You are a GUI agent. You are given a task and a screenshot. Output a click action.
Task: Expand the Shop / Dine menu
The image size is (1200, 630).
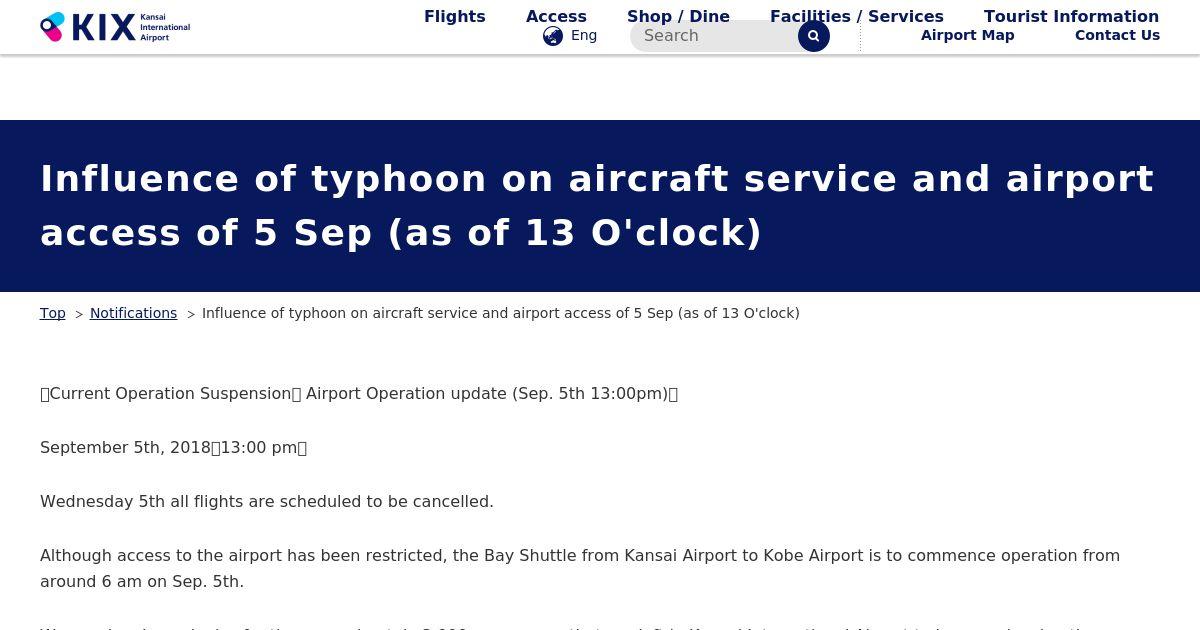coord(678,16)
